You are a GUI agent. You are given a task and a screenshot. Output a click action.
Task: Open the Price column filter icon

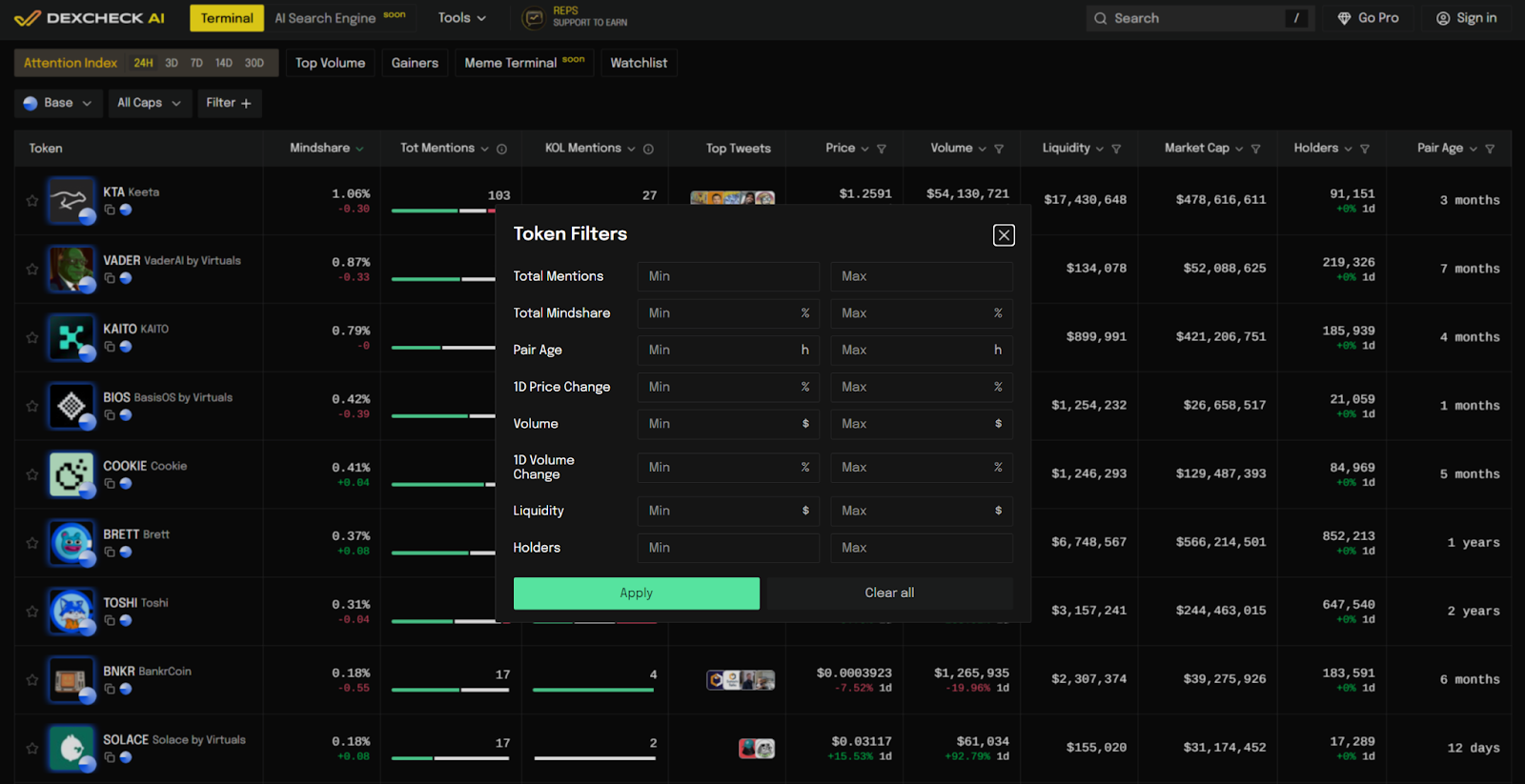tap(882, 149)
